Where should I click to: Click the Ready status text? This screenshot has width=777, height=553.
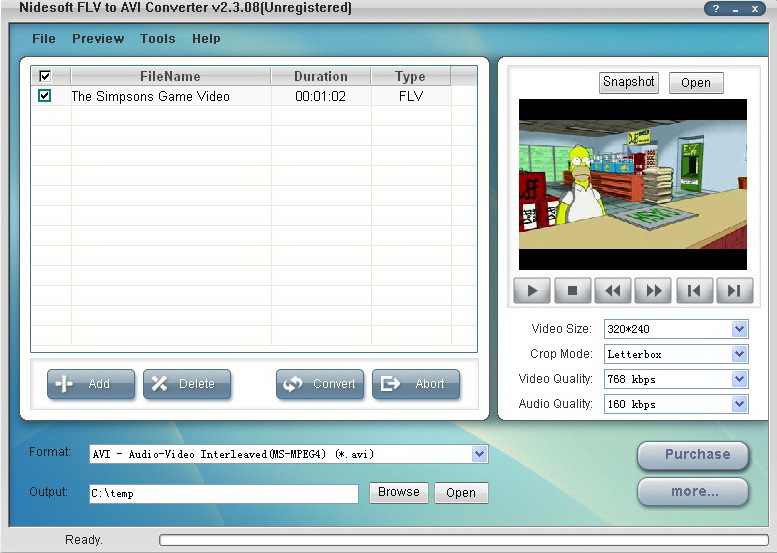[x=84, y=540]
